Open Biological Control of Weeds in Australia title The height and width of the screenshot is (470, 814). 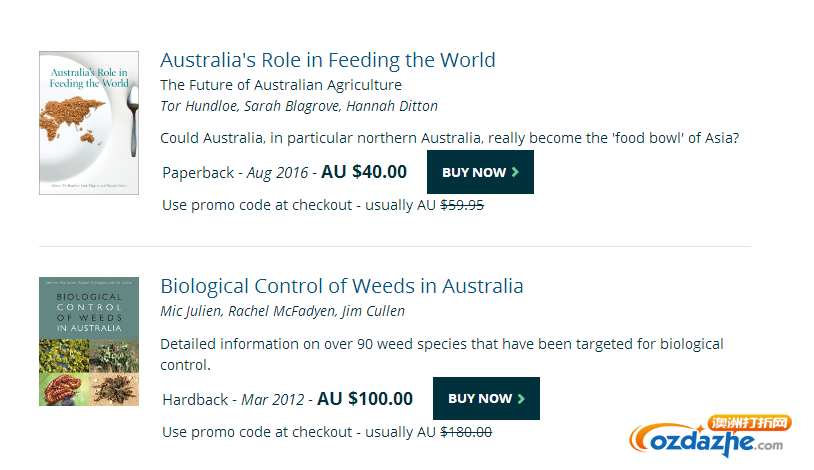point(342,286)
